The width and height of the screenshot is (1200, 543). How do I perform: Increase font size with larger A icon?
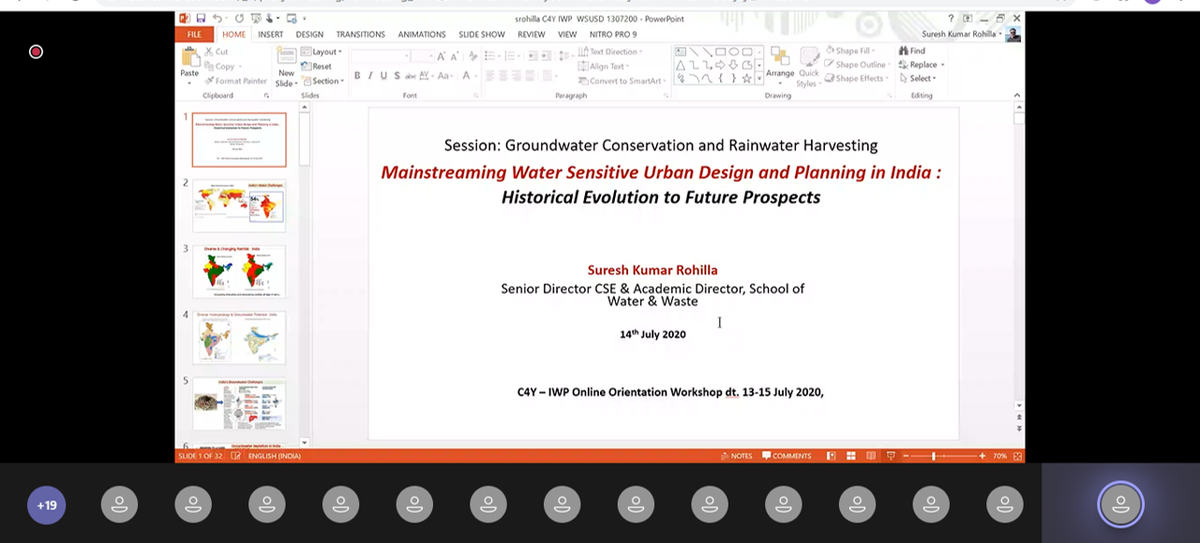[441, 57]
